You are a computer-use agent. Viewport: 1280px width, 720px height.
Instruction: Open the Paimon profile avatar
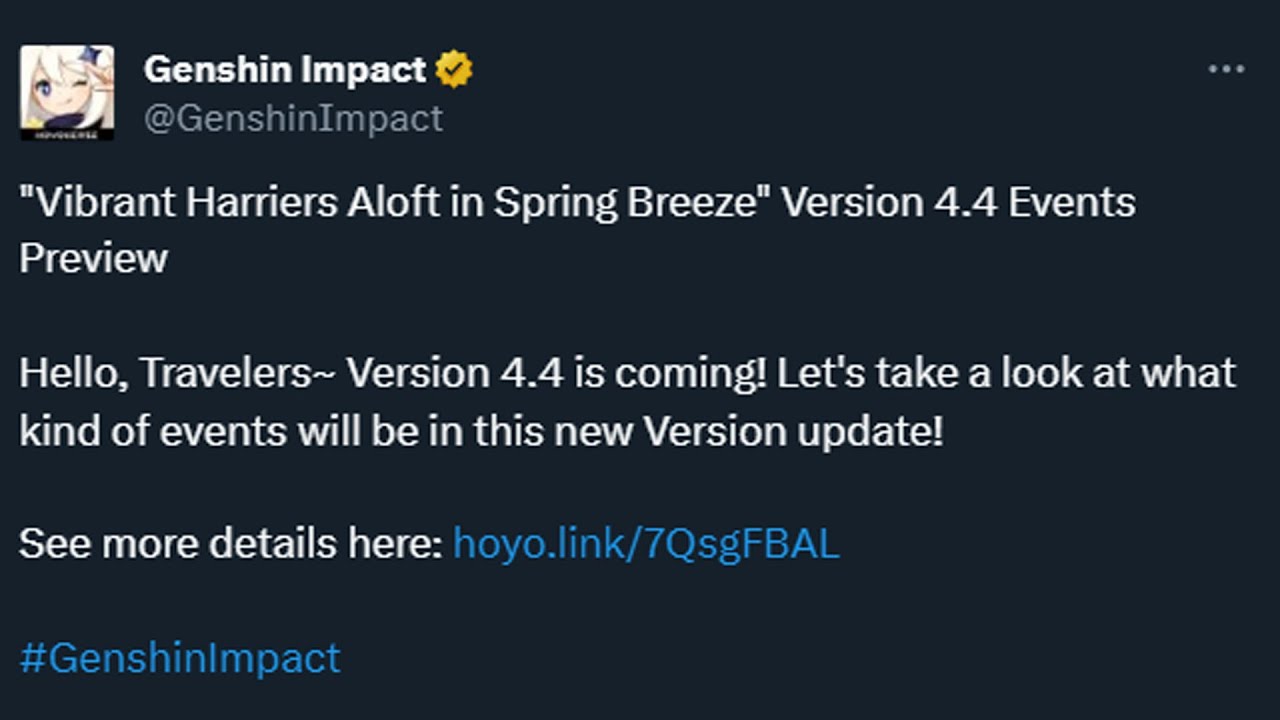(x=67, y=88)
